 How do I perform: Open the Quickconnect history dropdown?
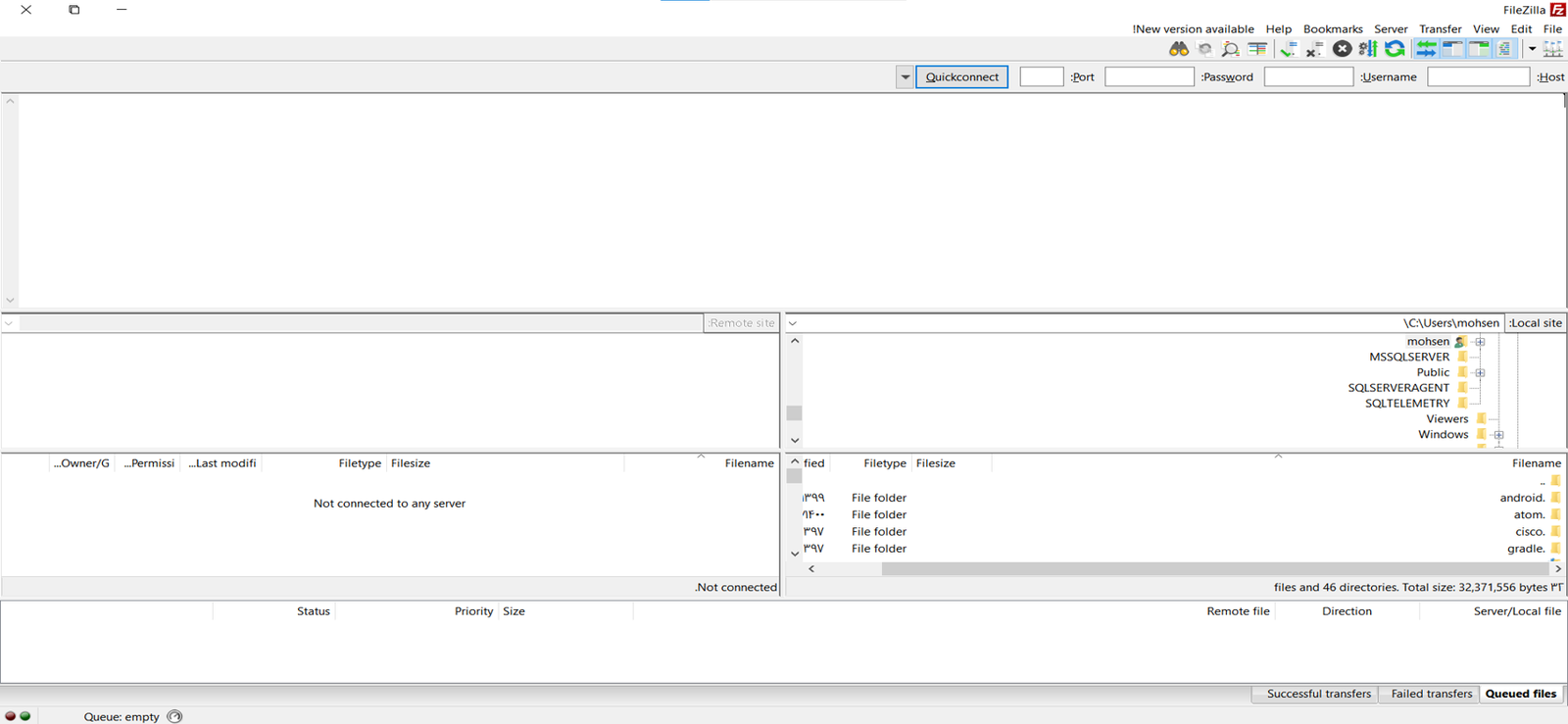tap(905, 76)
